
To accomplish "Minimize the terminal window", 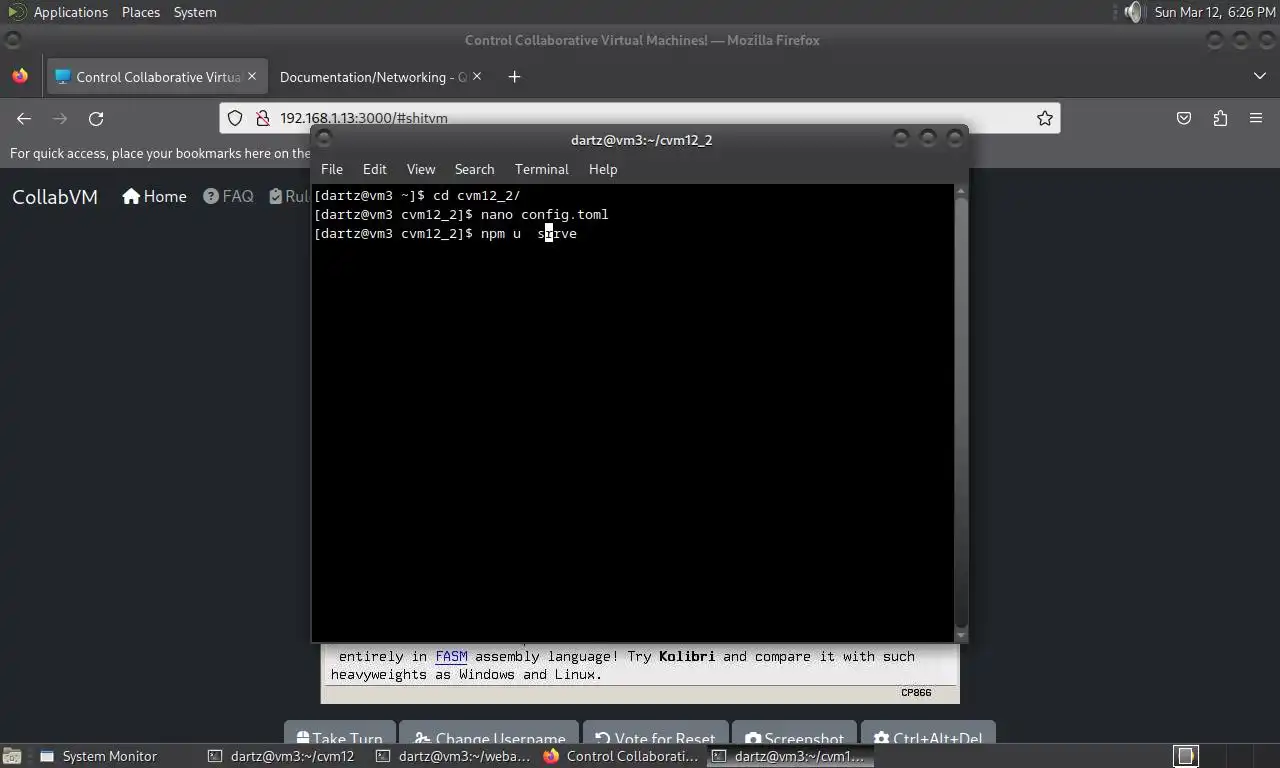I will pos(901,139).
